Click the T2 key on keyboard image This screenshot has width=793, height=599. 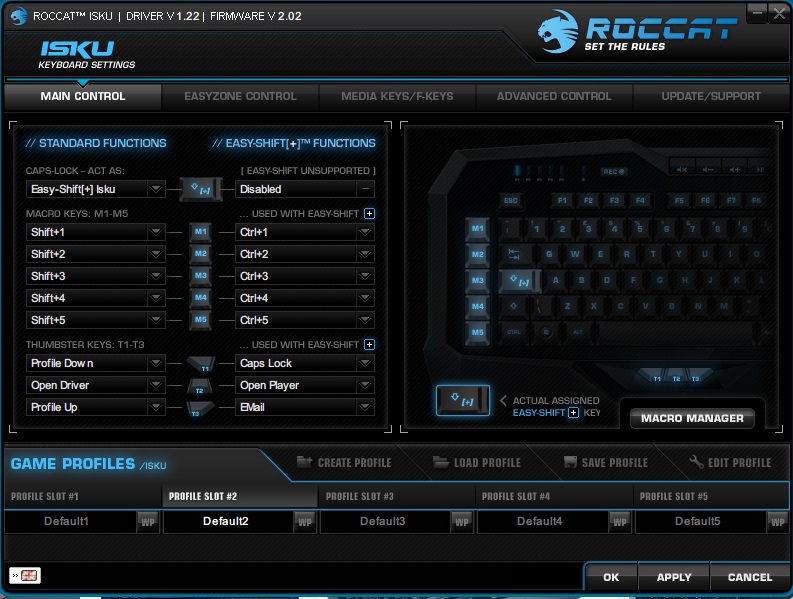[676, 377]
